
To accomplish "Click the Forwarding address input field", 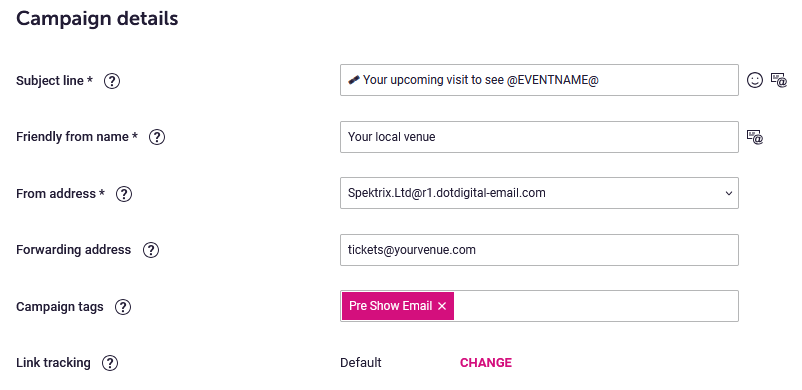I will click(x=539, y=250).
